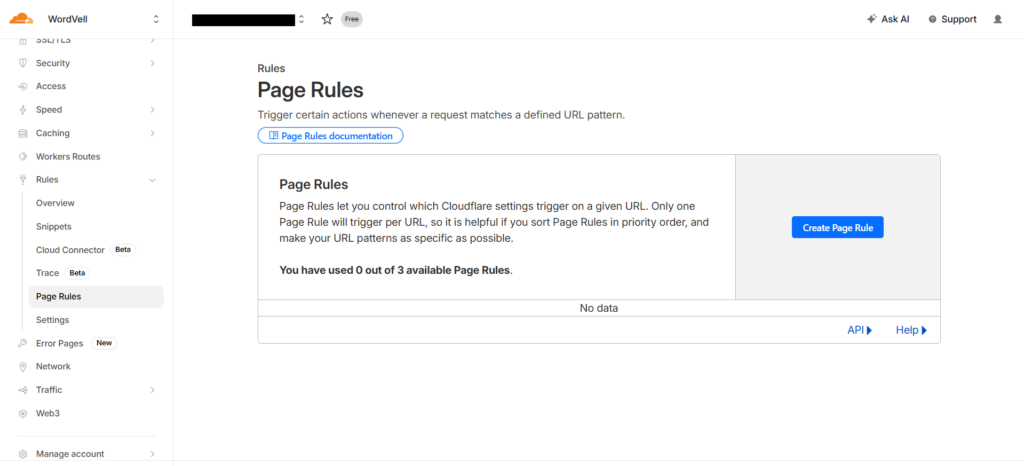Click the Support help icon
This screenshot has height=466, width=1024.
coord(933,20)
